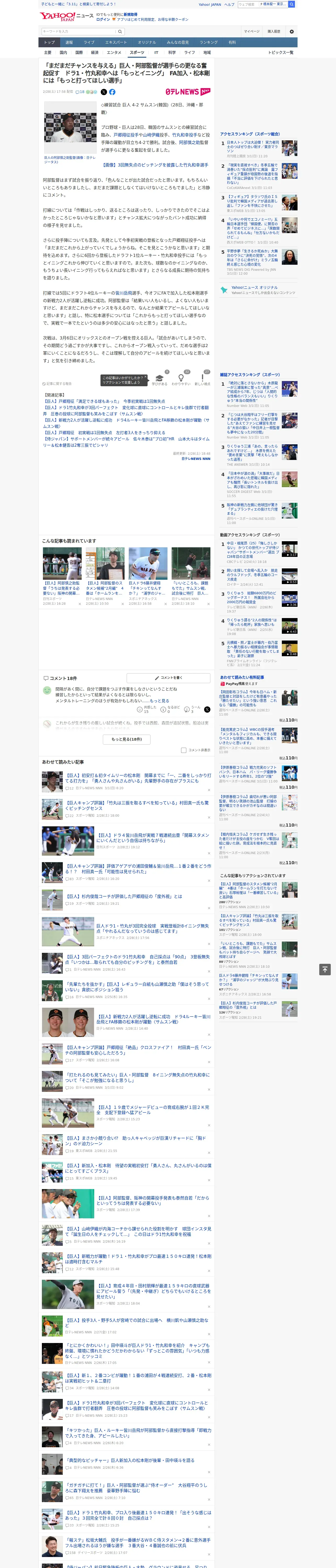Click うーん reaction icon on first comment
This screenshot has height=1568, width=336.
click(x=187, y=710)
